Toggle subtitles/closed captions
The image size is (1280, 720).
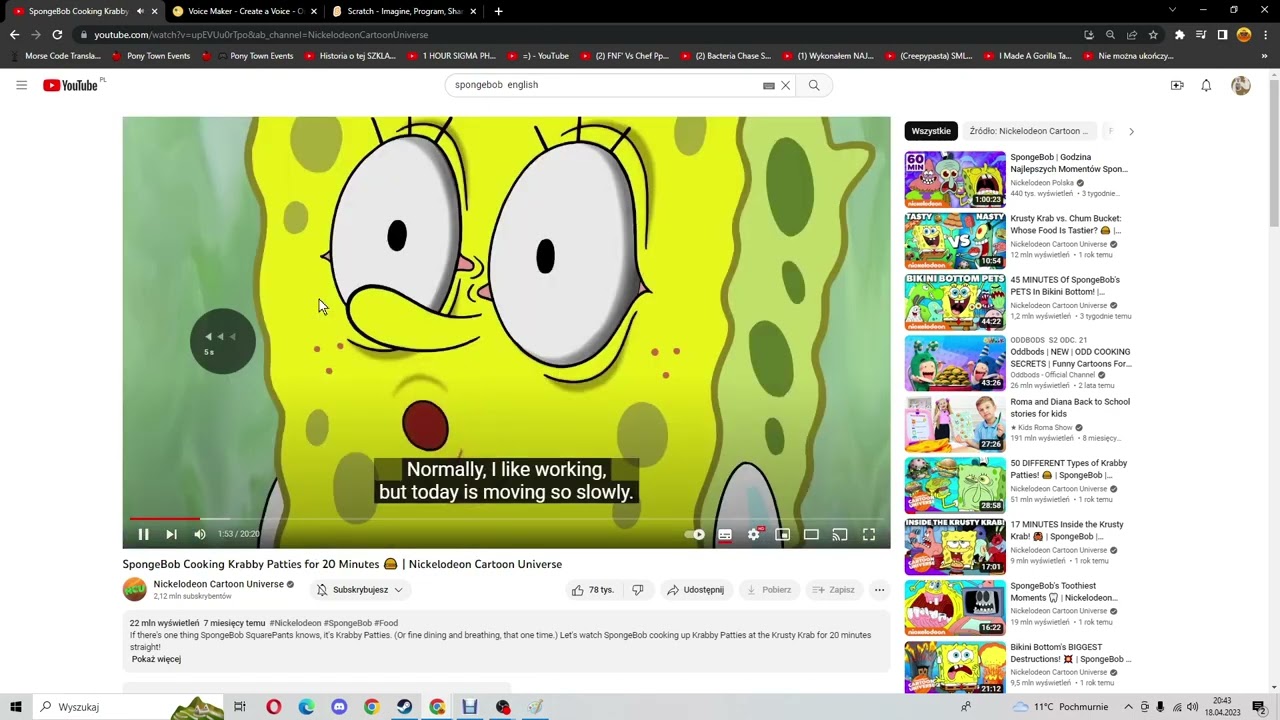pyautogui.click(x=725, y=534)
